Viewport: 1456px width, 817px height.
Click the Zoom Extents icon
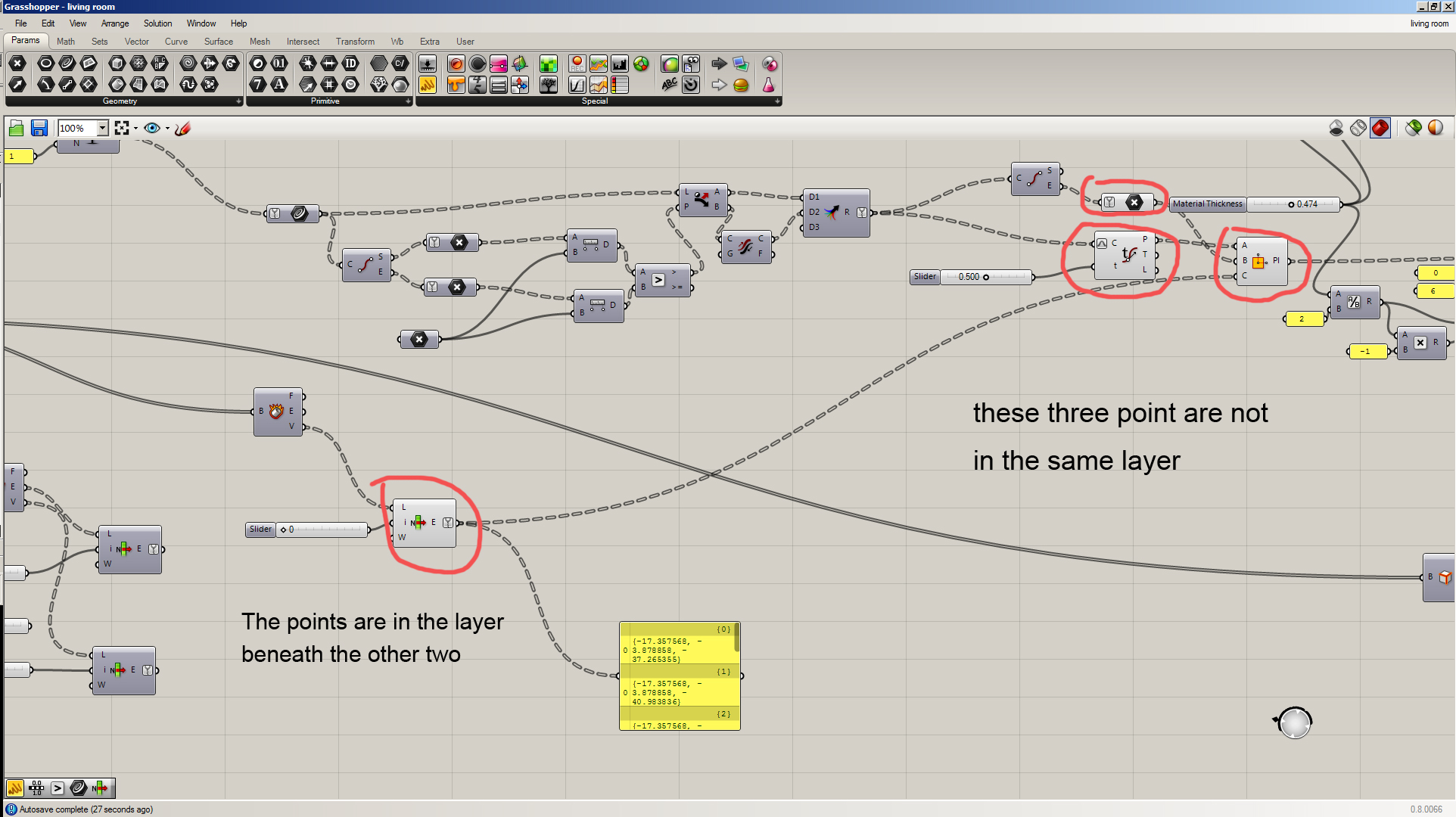pyautogui.click(x=122, y=128)
